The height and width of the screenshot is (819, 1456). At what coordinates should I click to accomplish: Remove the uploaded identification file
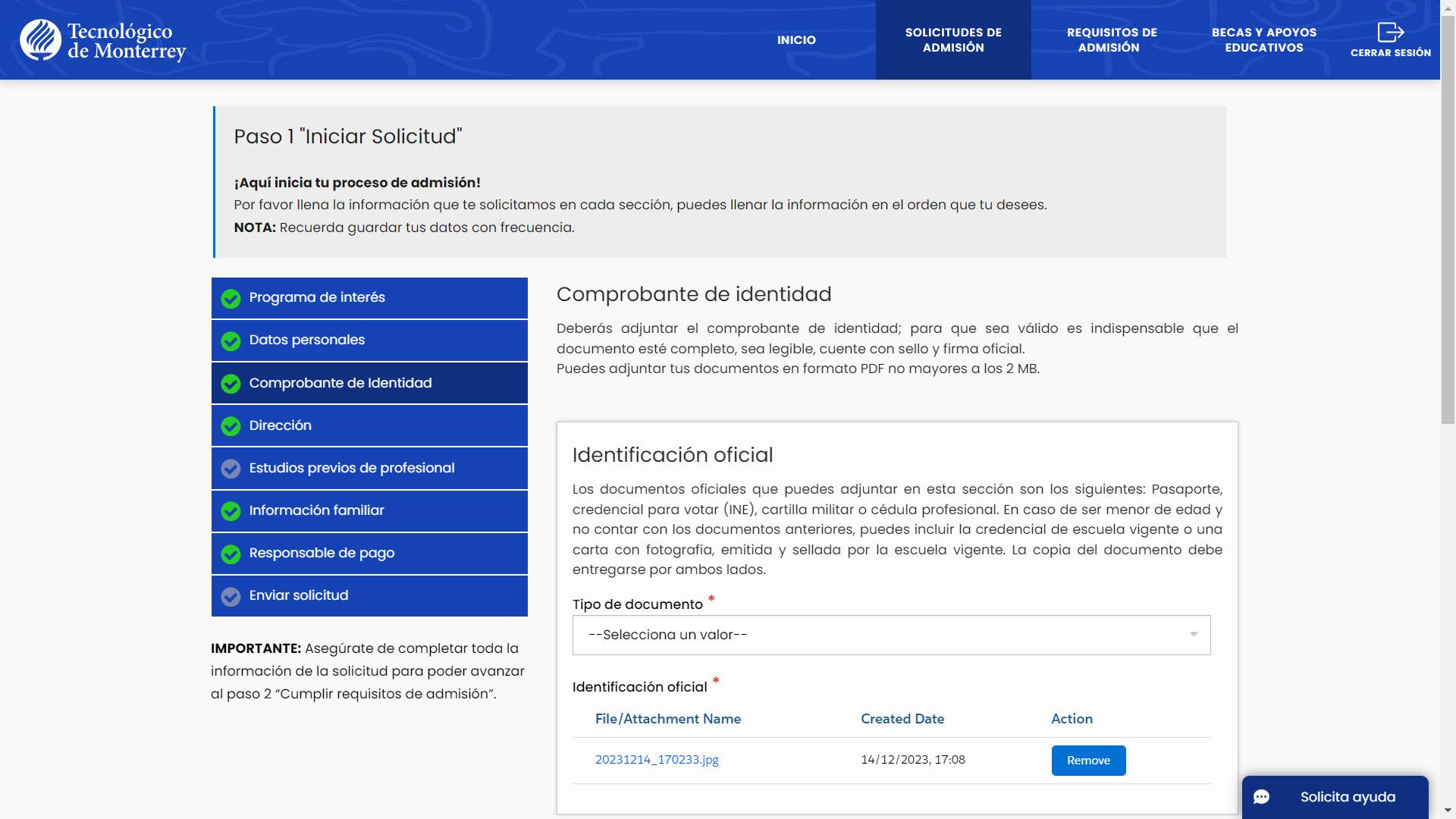(1087, 761)
